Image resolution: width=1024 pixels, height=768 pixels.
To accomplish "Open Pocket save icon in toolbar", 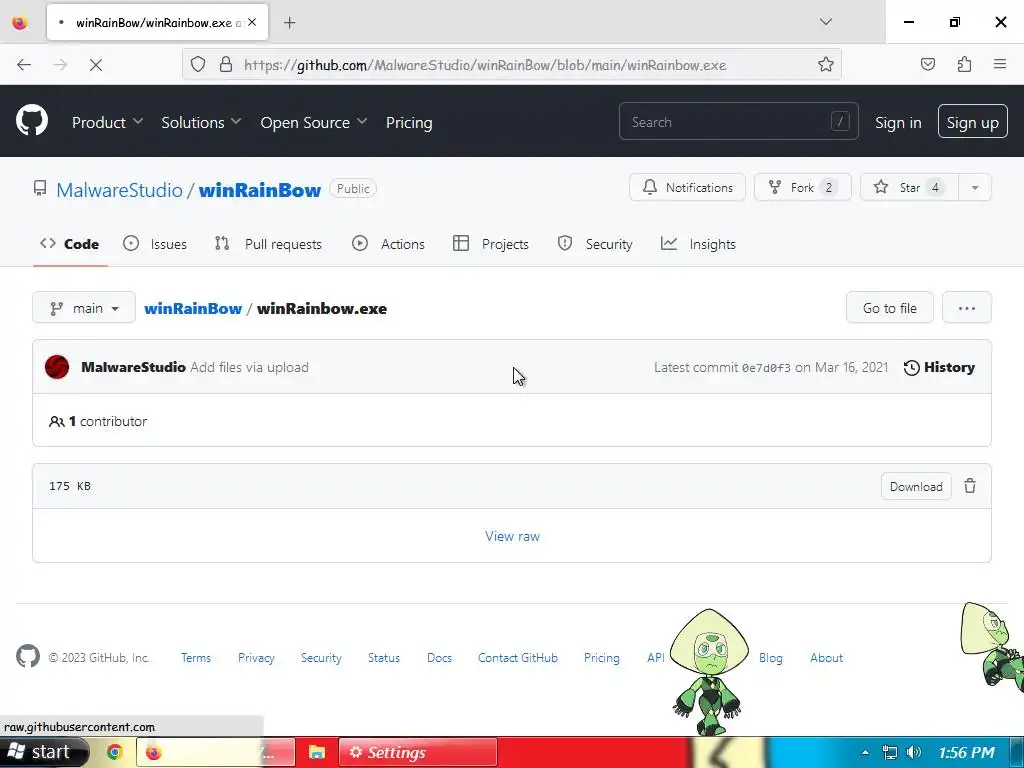I will [x=927, y=64].
